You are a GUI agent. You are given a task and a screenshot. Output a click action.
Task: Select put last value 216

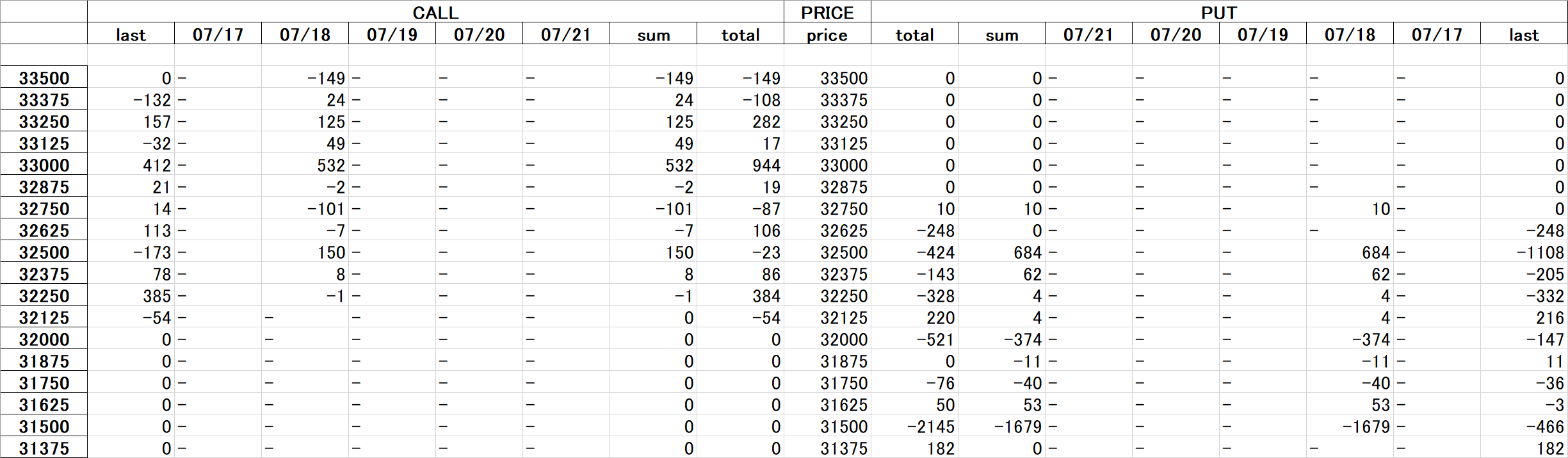tap(1524, 317)
